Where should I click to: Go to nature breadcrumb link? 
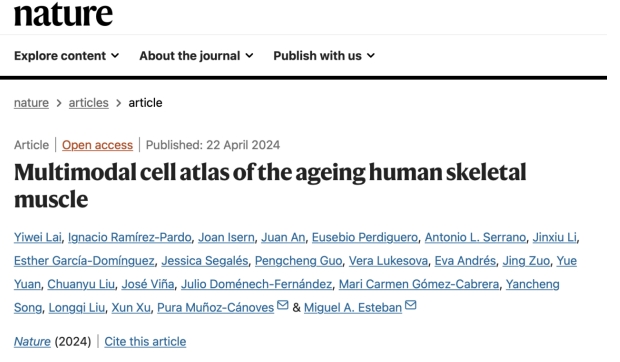pos(31,103)
